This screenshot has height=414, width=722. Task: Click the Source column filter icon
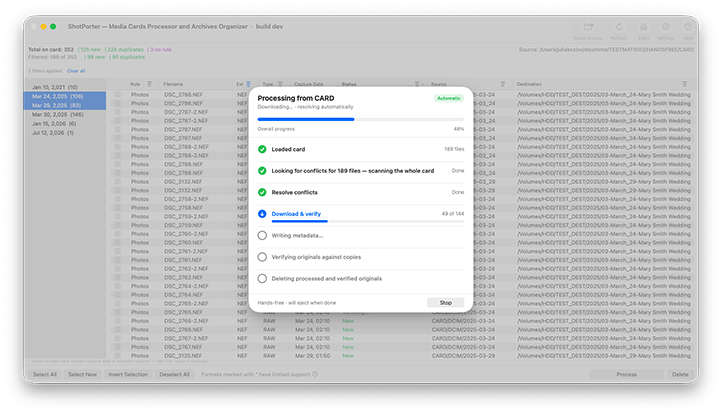coord(503,84)
